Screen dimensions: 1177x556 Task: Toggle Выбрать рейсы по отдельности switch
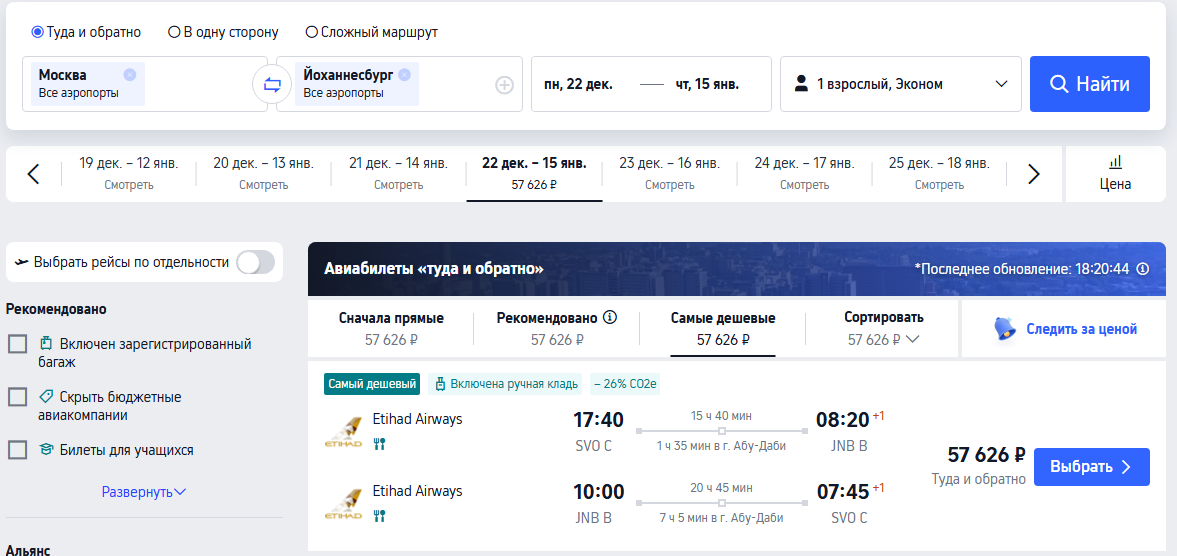tap(255, 262)
